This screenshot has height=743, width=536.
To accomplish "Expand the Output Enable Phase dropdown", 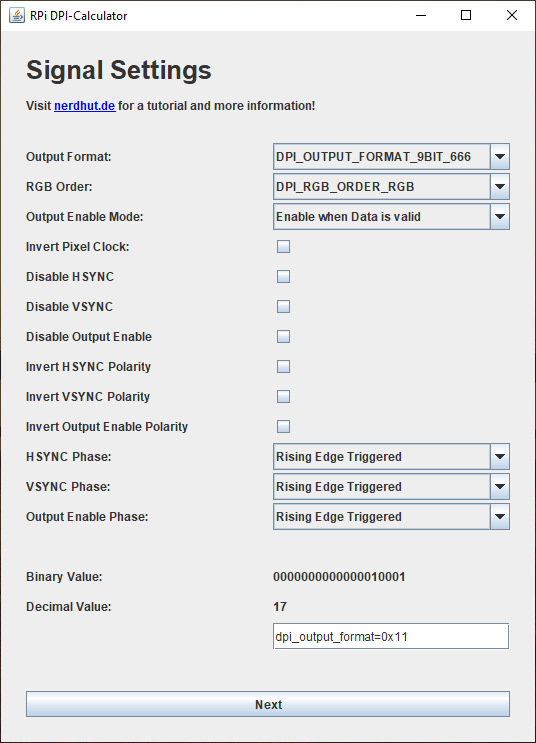I will click(391, 516).
